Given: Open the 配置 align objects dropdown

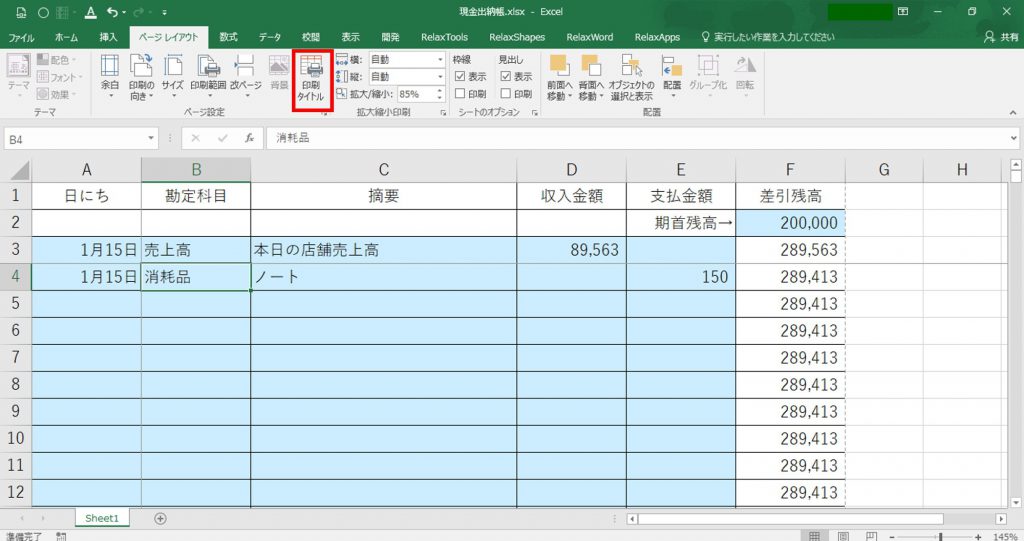Looking at the screenshot, I should tap(672, 77).
